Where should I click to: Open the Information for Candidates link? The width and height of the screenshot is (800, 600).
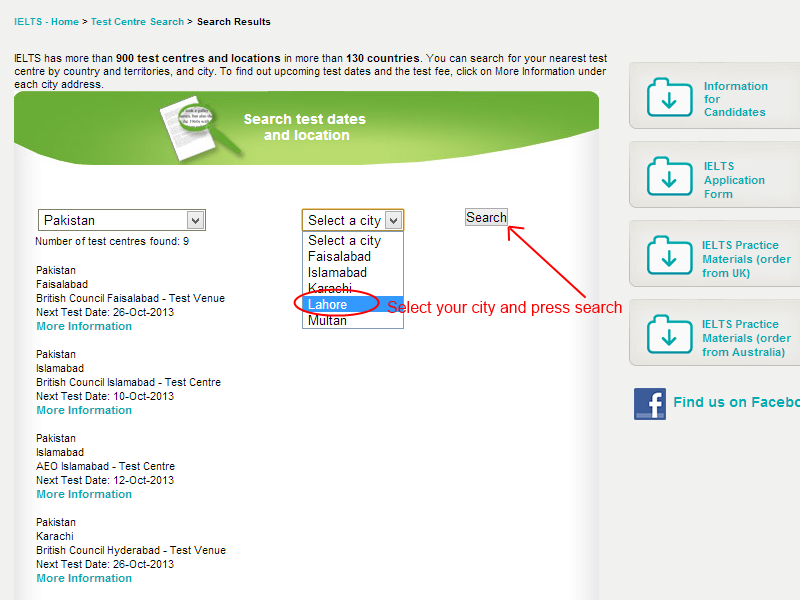(735, 99)
